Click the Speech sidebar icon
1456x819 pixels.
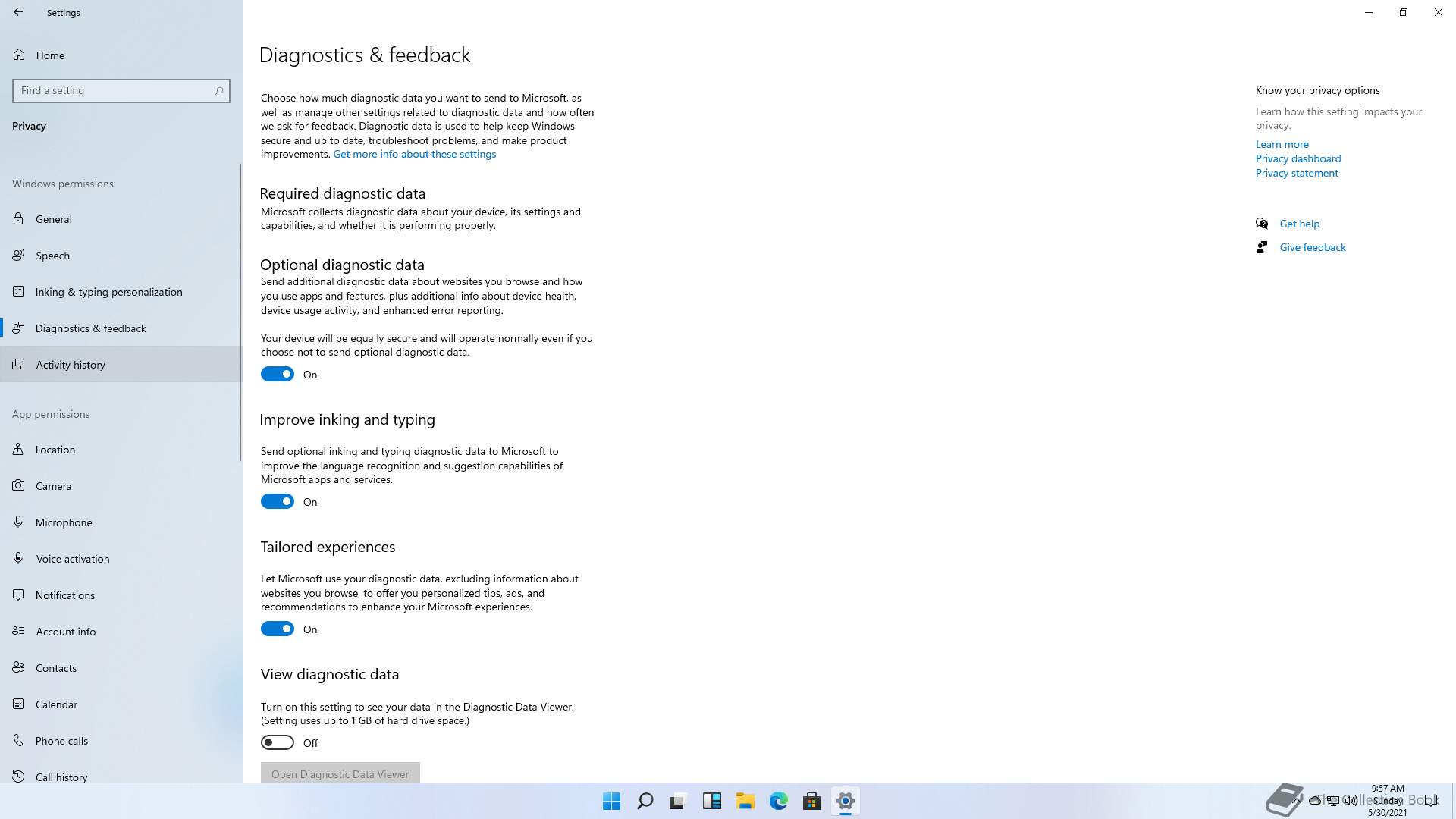[x=18, y=256]
